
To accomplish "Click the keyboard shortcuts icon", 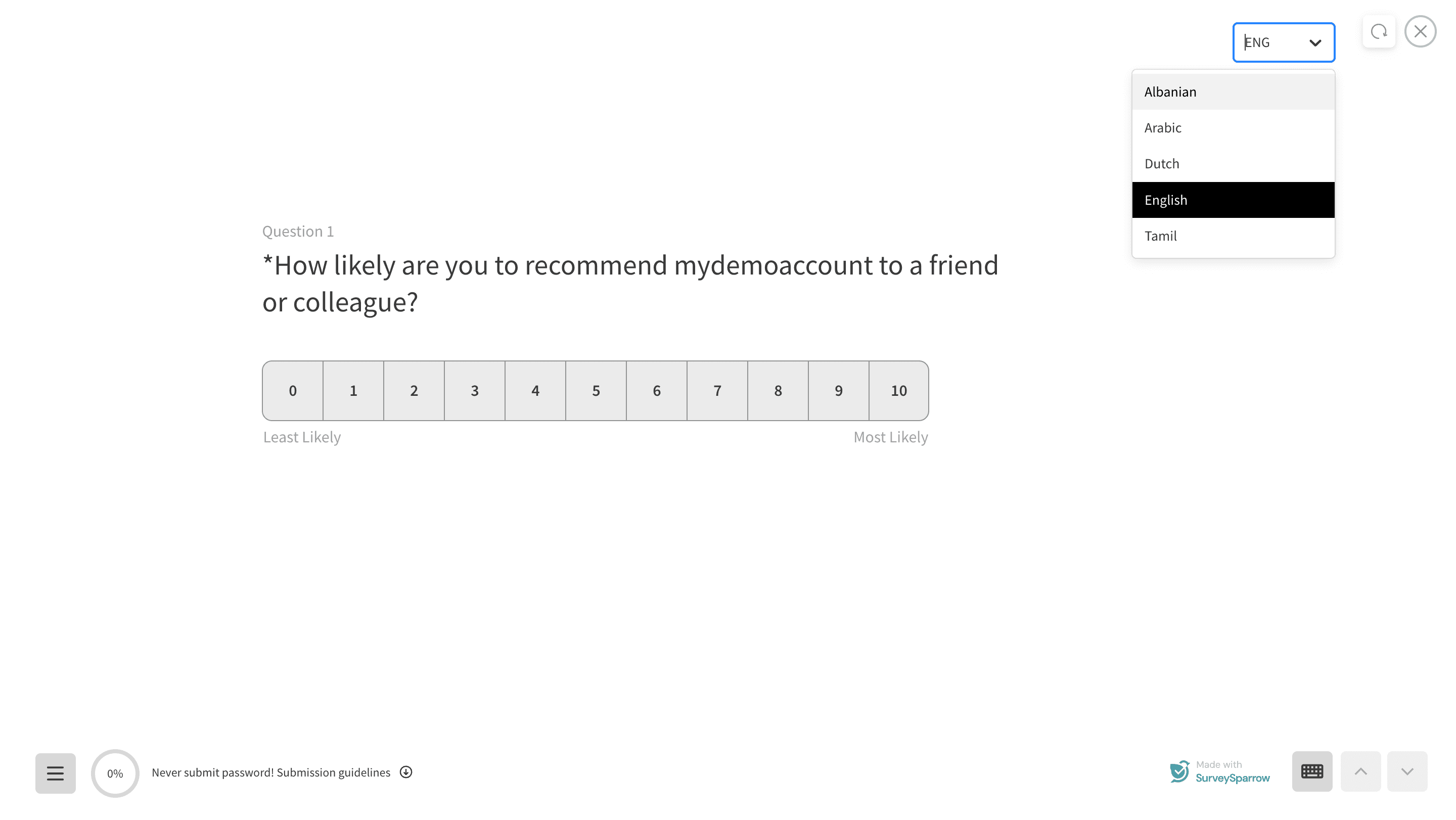I will click(1312, 771).
